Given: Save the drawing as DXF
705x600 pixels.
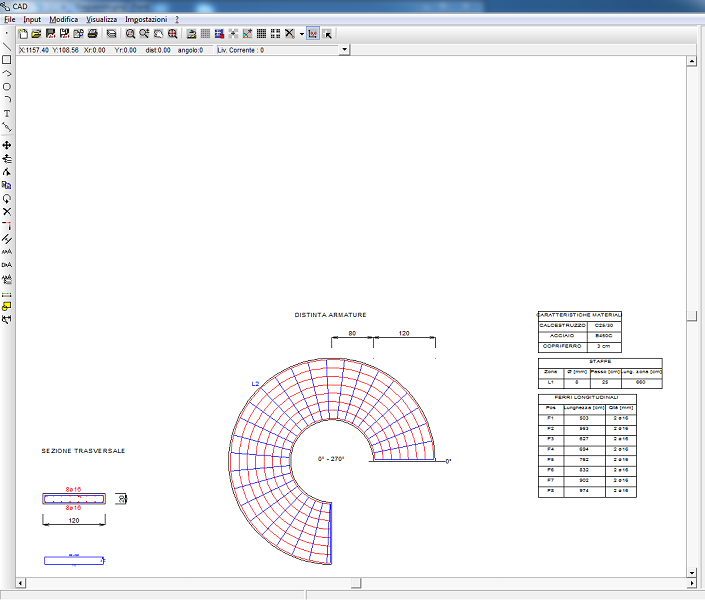Looking at the screenshot, I should 50,34.
